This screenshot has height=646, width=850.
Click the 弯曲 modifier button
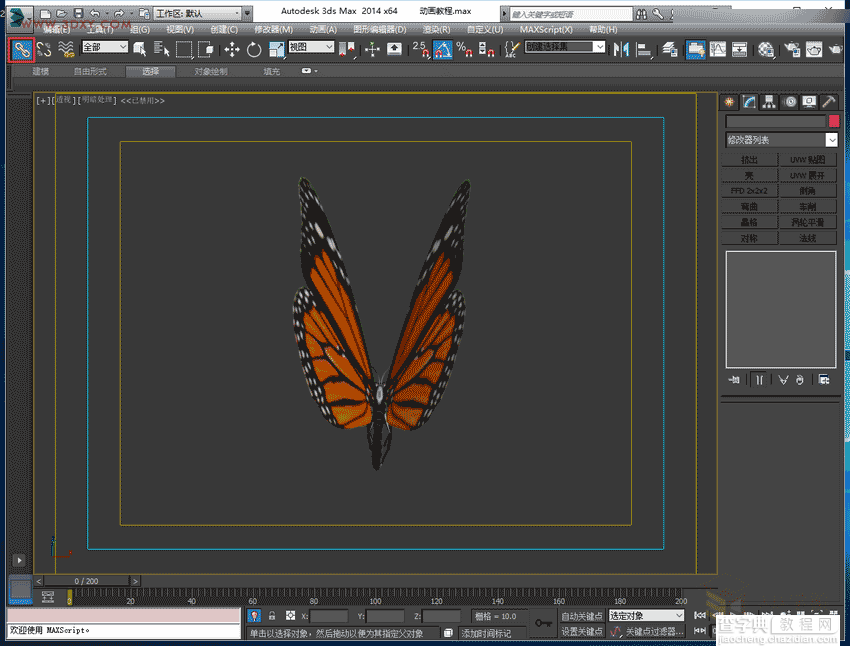point(749,206)
